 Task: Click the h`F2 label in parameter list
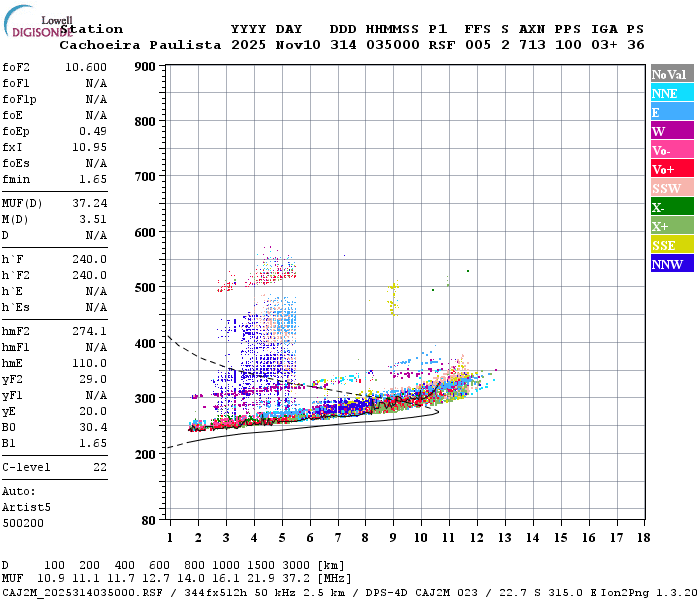(x=16, y=275)
